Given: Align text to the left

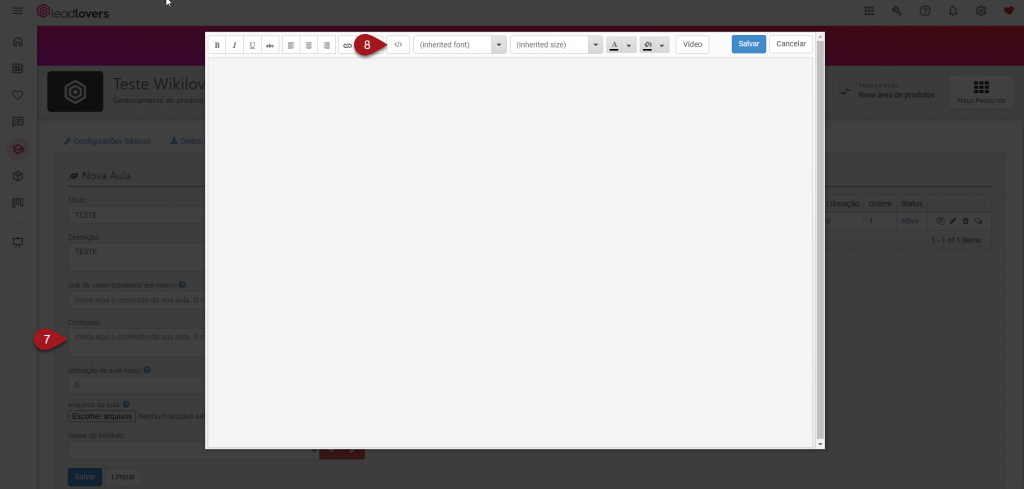Looking at the screenshot, I should (x=291, y=45).
